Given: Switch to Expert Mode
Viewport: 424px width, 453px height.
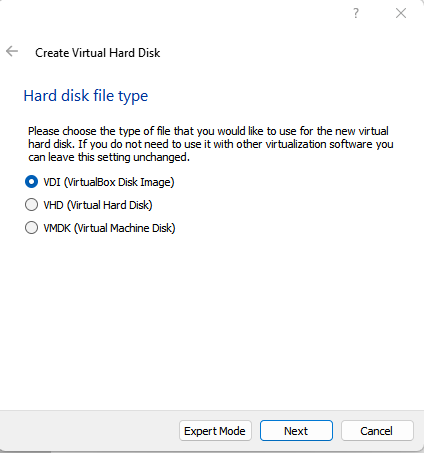Looking at the screenshot, I should coord(215,431).
